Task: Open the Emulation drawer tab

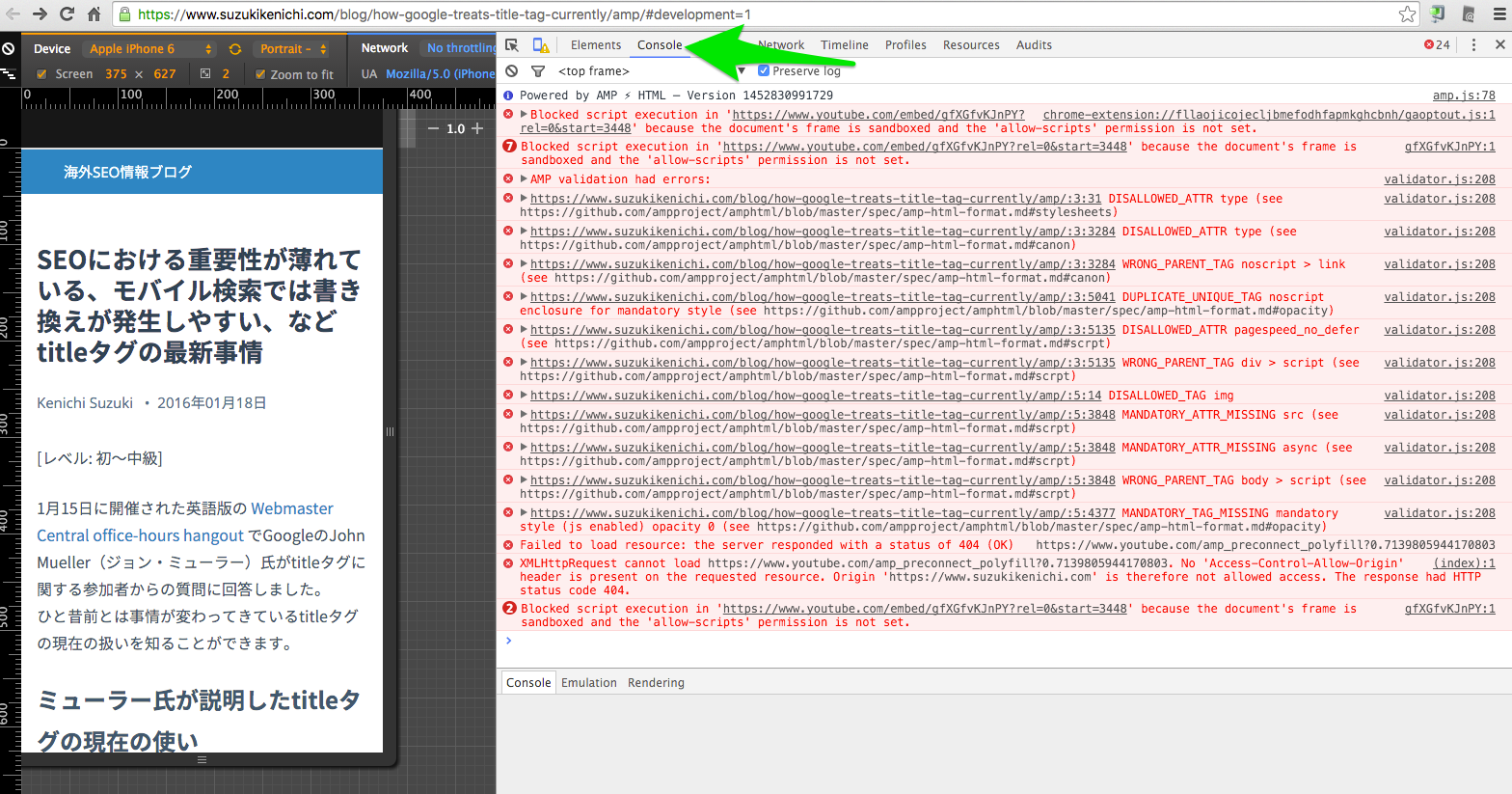Action: [x=589, y=682]
